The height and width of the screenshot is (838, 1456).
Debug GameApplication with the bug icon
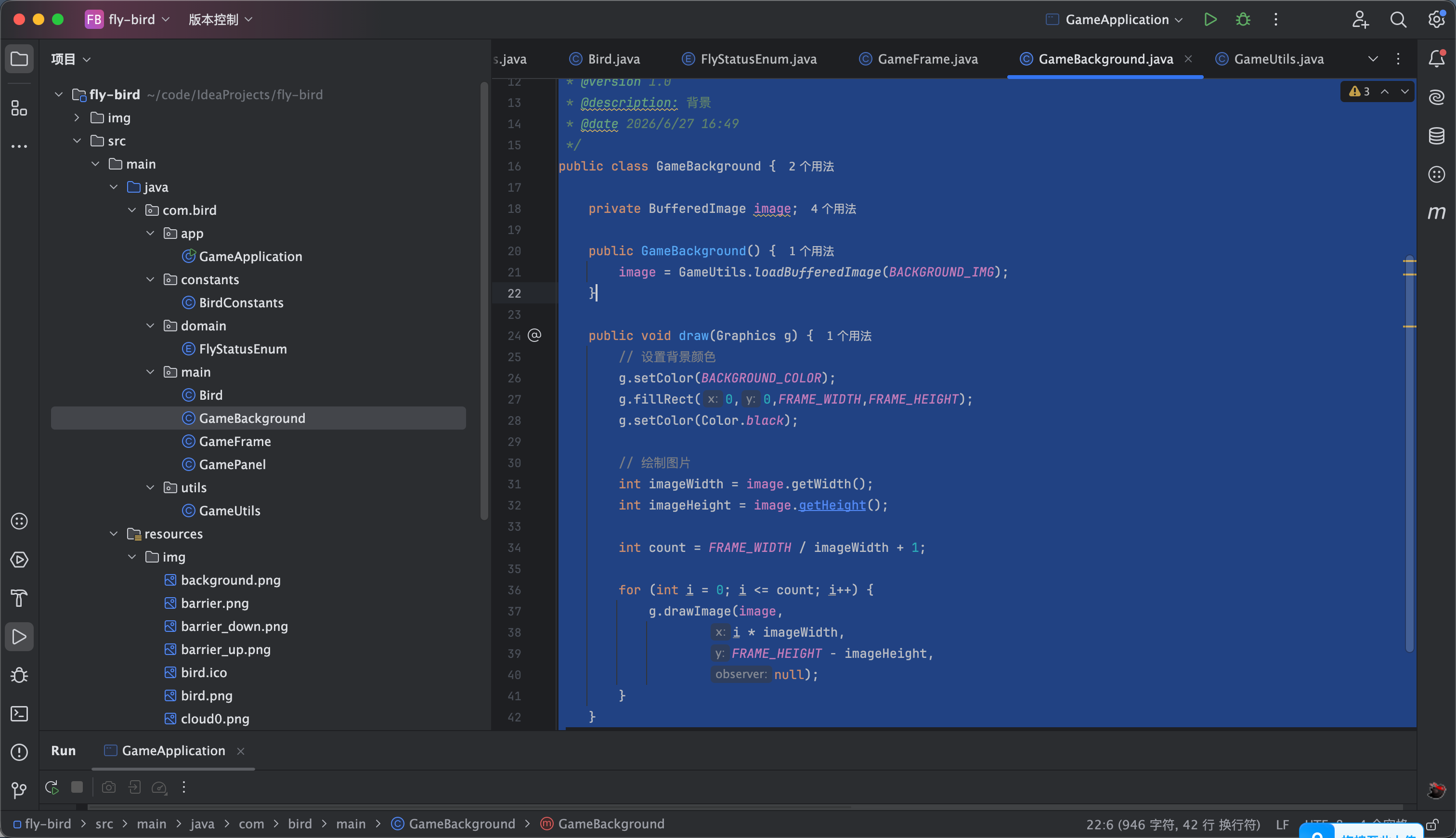(1243, 20)
